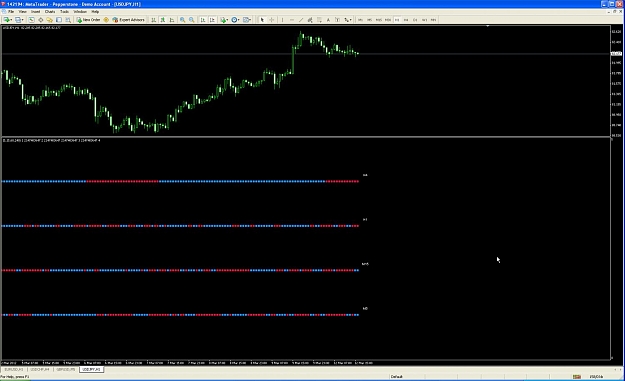Viewport: 625px width, 381px height.
Task: Click the latest candlestick on the chart
Action: pos(358,53)
